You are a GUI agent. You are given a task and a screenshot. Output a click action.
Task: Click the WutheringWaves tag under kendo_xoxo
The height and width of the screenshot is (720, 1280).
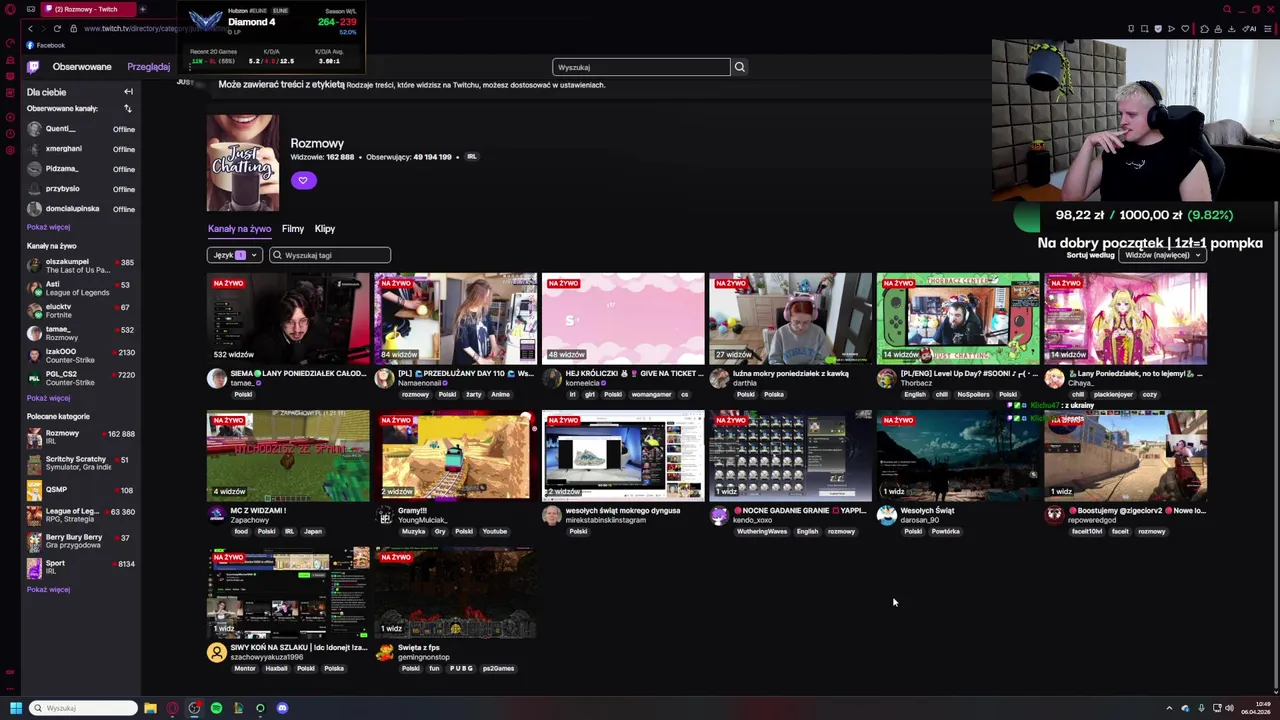761,531
